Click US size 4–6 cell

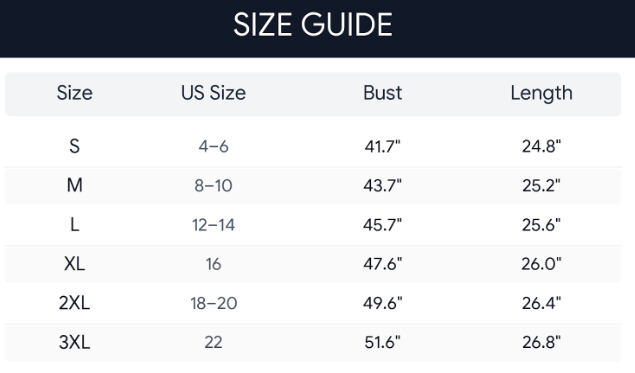point(213,146)
